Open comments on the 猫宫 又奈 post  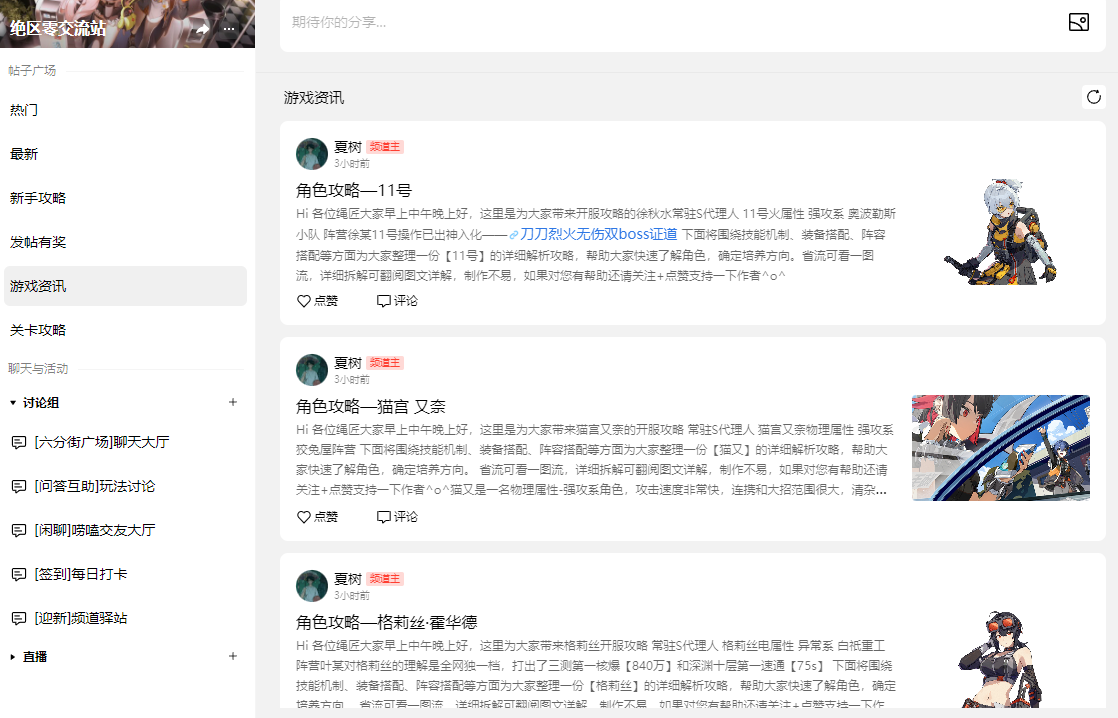pos(397,517)
